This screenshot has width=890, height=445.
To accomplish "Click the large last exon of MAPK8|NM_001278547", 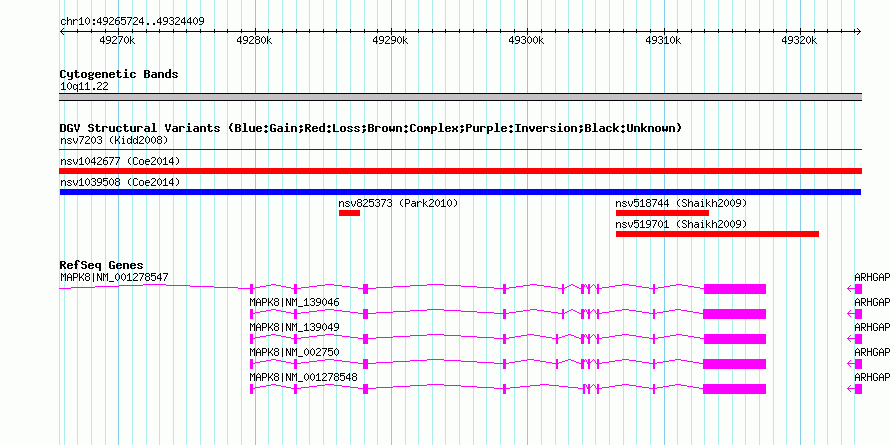I will pos(735,289).
